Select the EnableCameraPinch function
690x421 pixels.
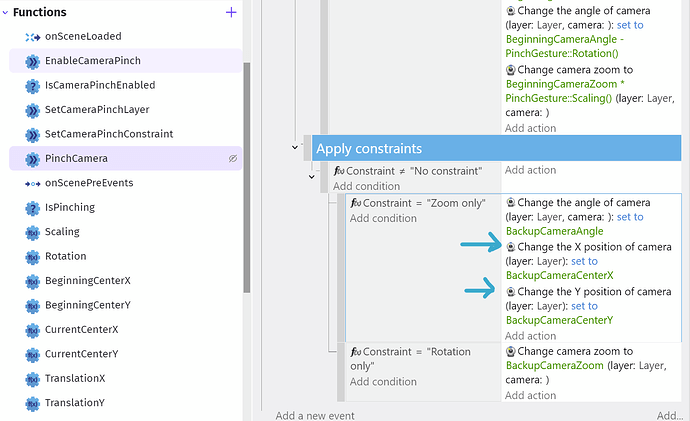pyautogui.click(x=92, y=61)
